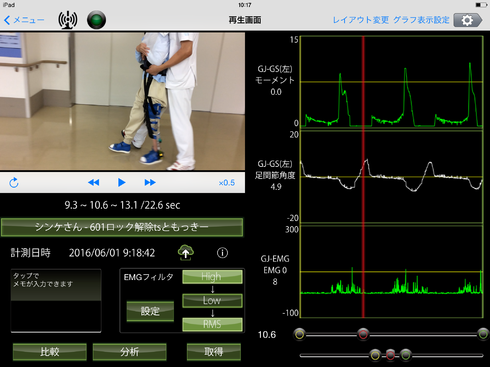This screenshot has width=490, height=367.
Task: Open the gear settings button
Action: (468, 20)
